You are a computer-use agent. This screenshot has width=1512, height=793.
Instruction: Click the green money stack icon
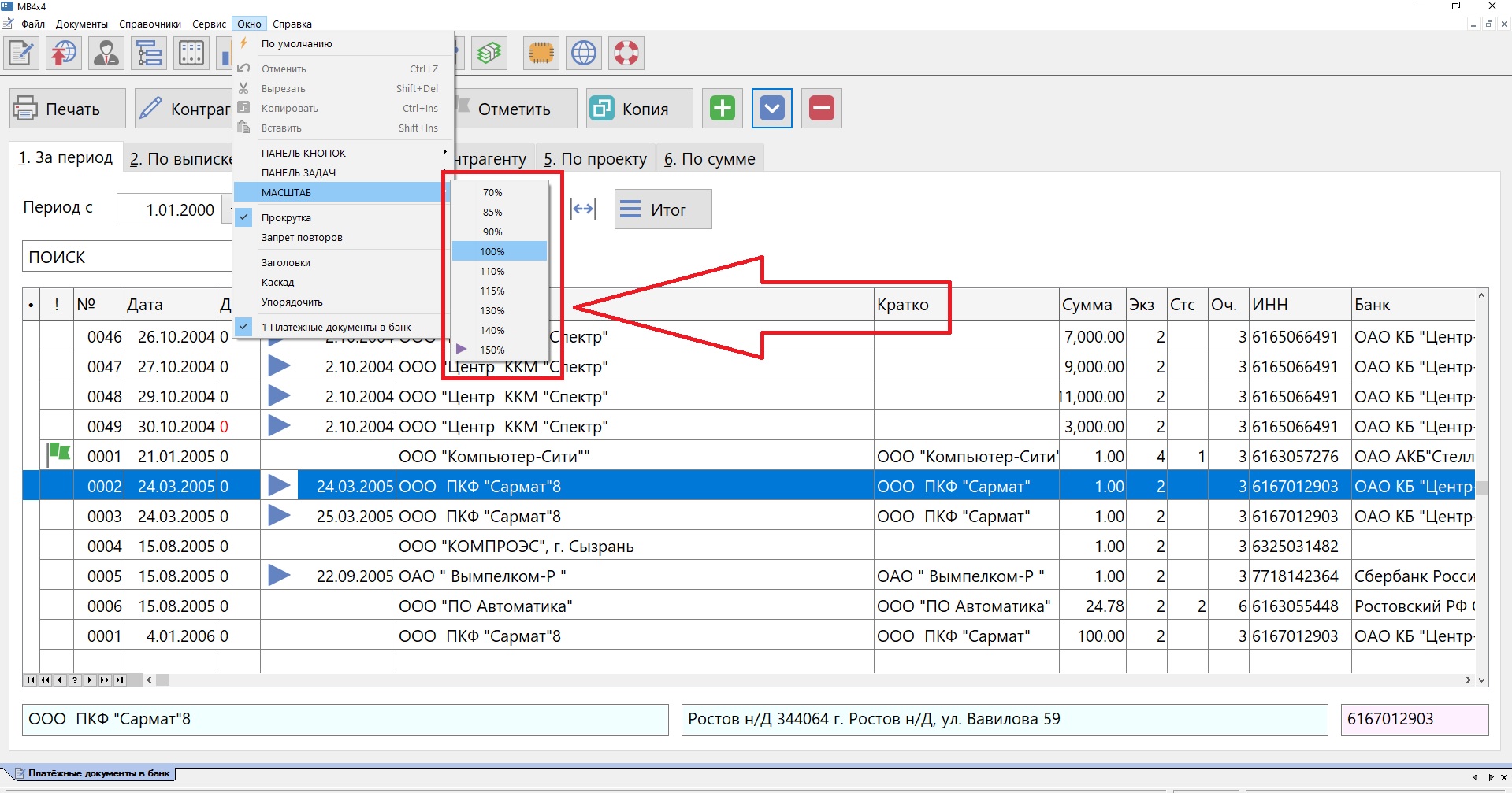pos(489,54)
